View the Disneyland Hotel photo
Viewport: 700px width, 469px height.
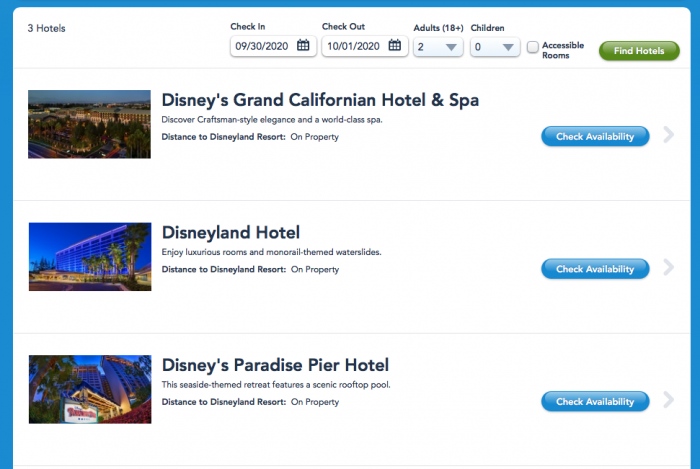tap(89, 257)
